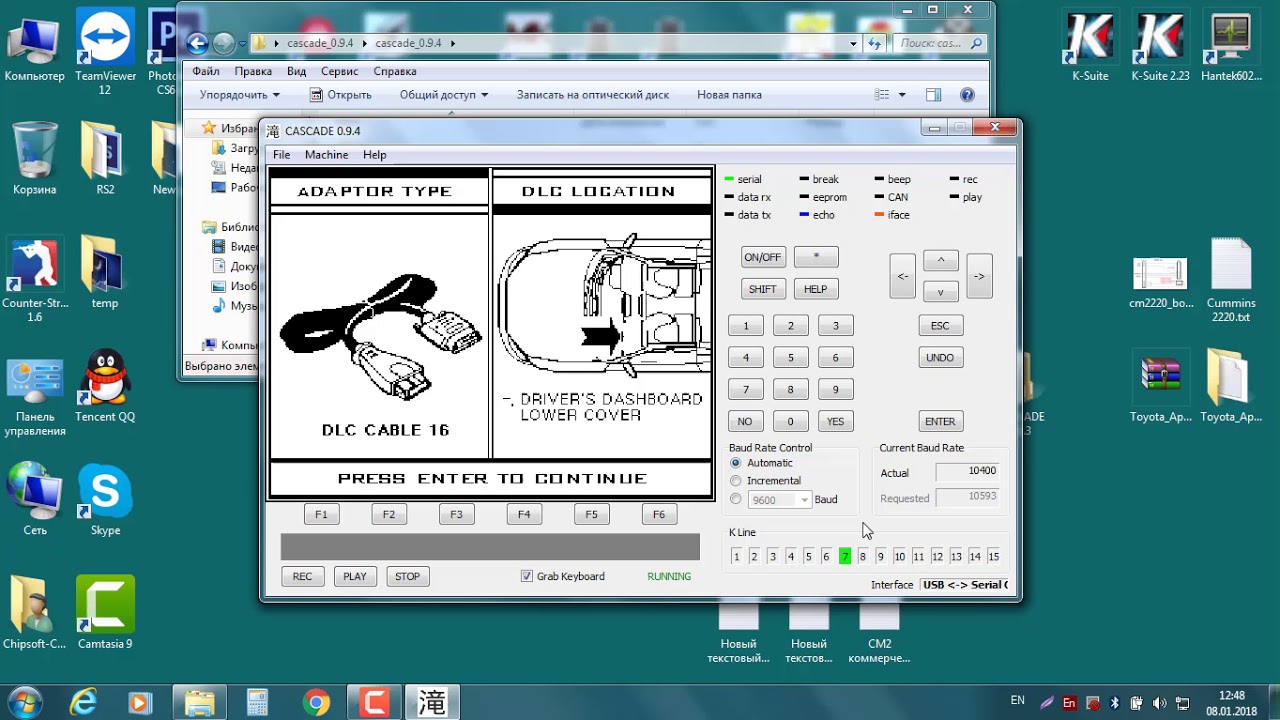Launch K-Suite desktop shortcut
The height and width of the screenshot is (720, 1280).
pyautogui.click(x=1090, y=46)
